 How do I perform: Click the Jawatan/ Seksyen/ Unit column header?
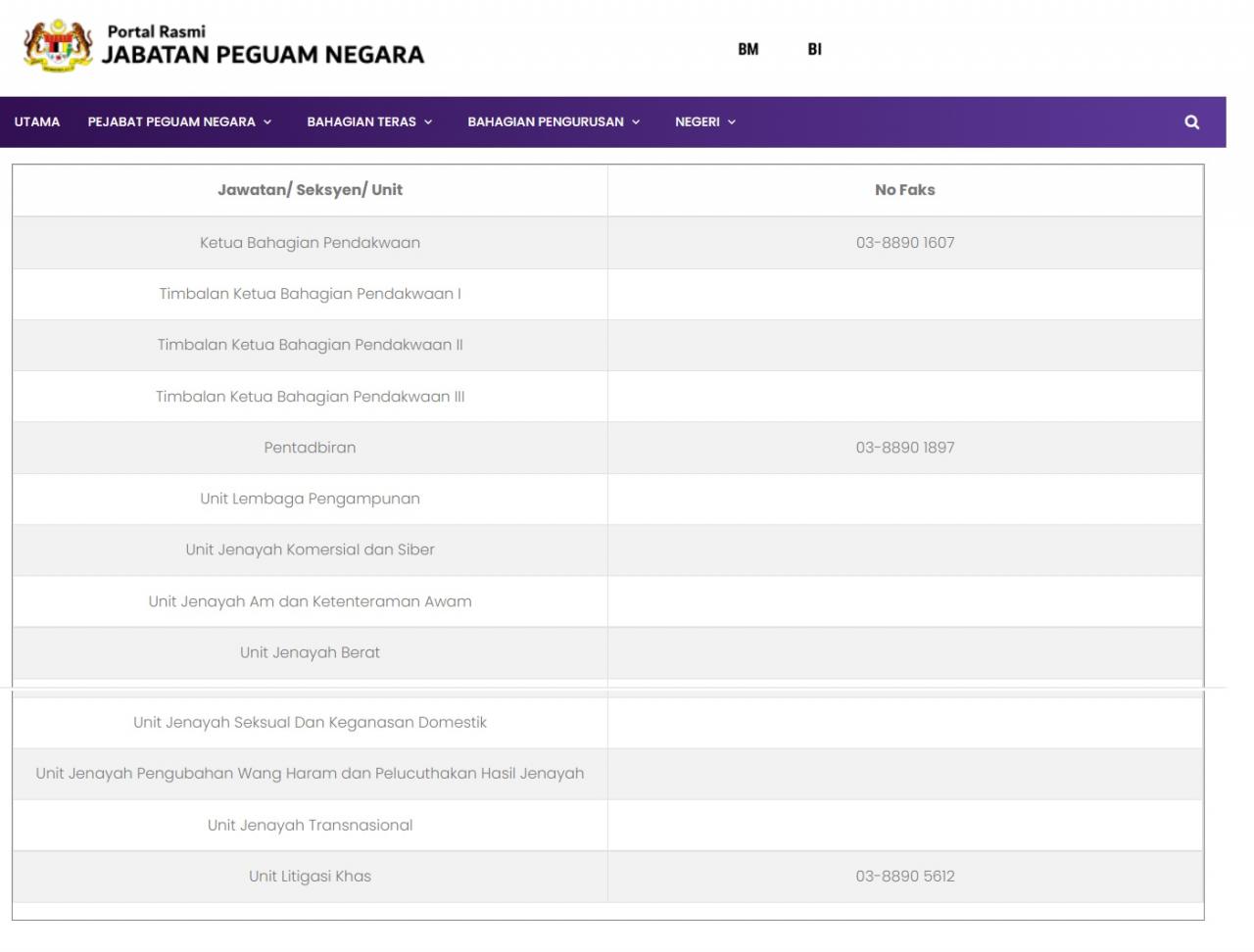(x=310, y=190)
